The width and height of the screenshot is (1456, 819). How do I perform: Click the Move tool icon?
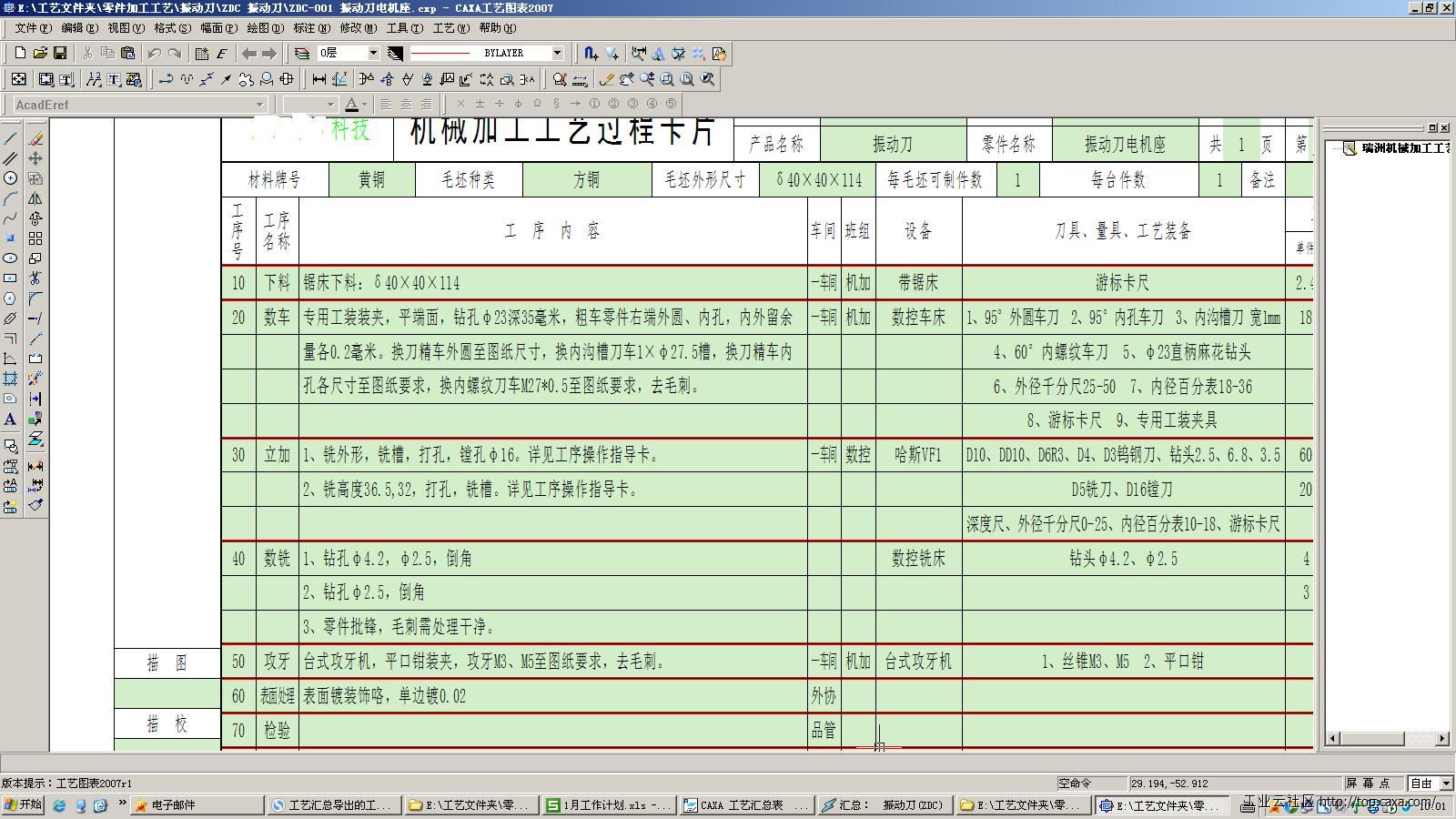36,159
